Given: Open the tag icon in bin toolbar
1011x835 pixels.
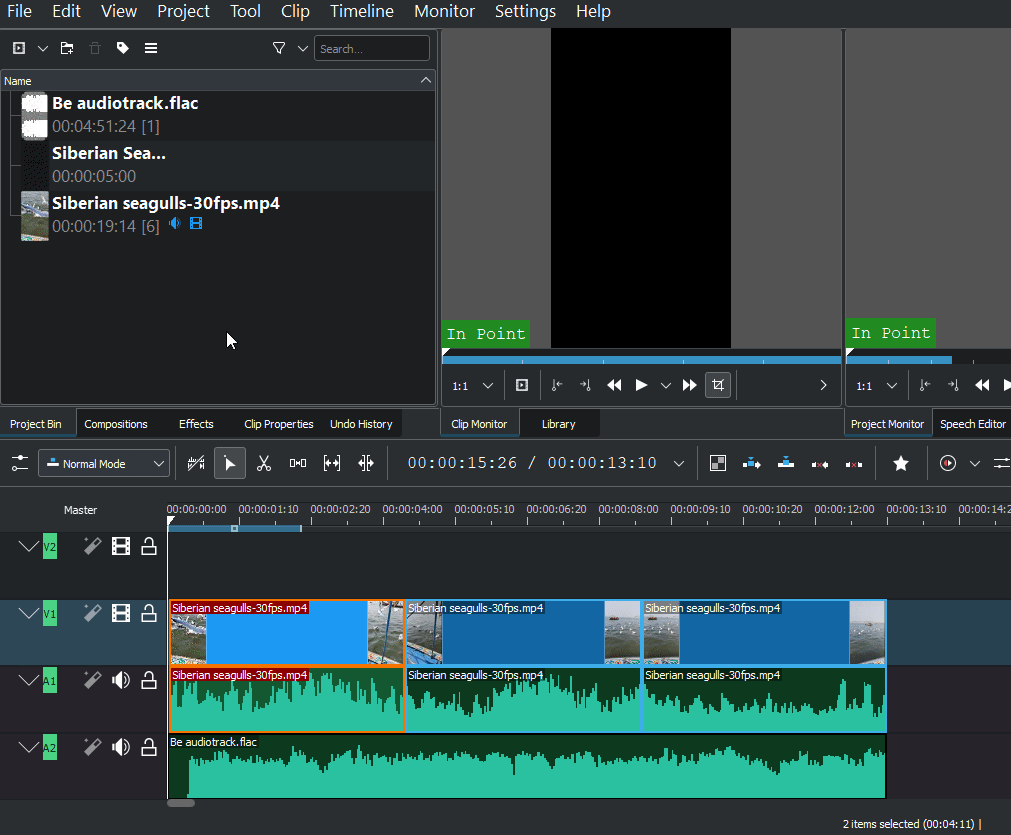Looking at the screenshot, I should click(x=122, y=48).
